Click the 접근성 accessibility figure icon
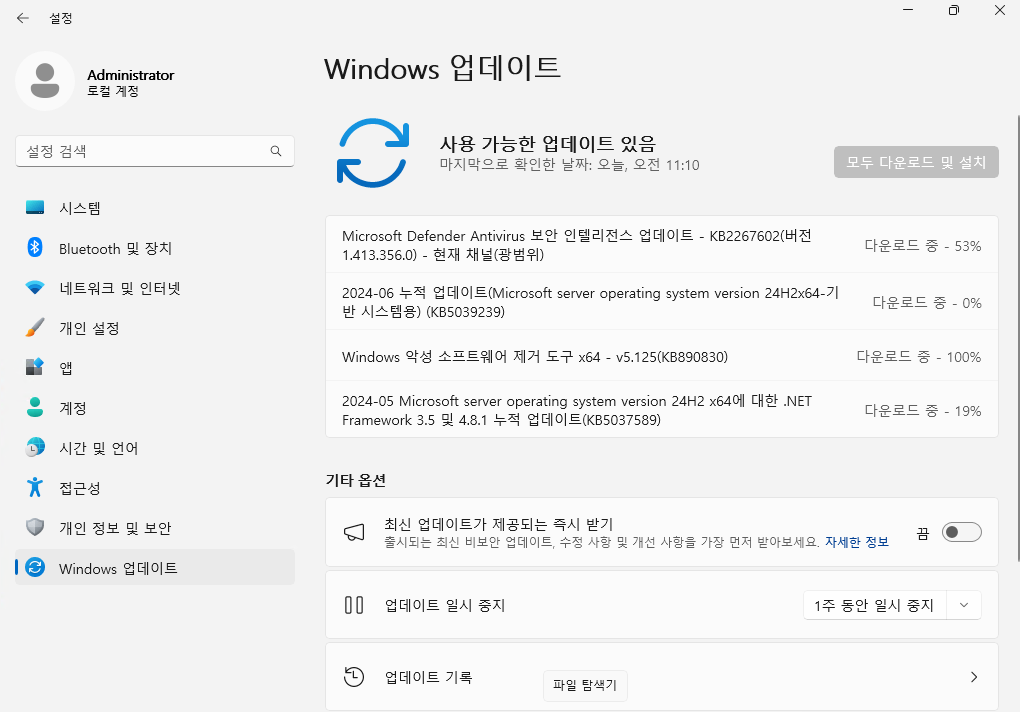Viewport: 1020px width, 712px height. coord(35,488)
